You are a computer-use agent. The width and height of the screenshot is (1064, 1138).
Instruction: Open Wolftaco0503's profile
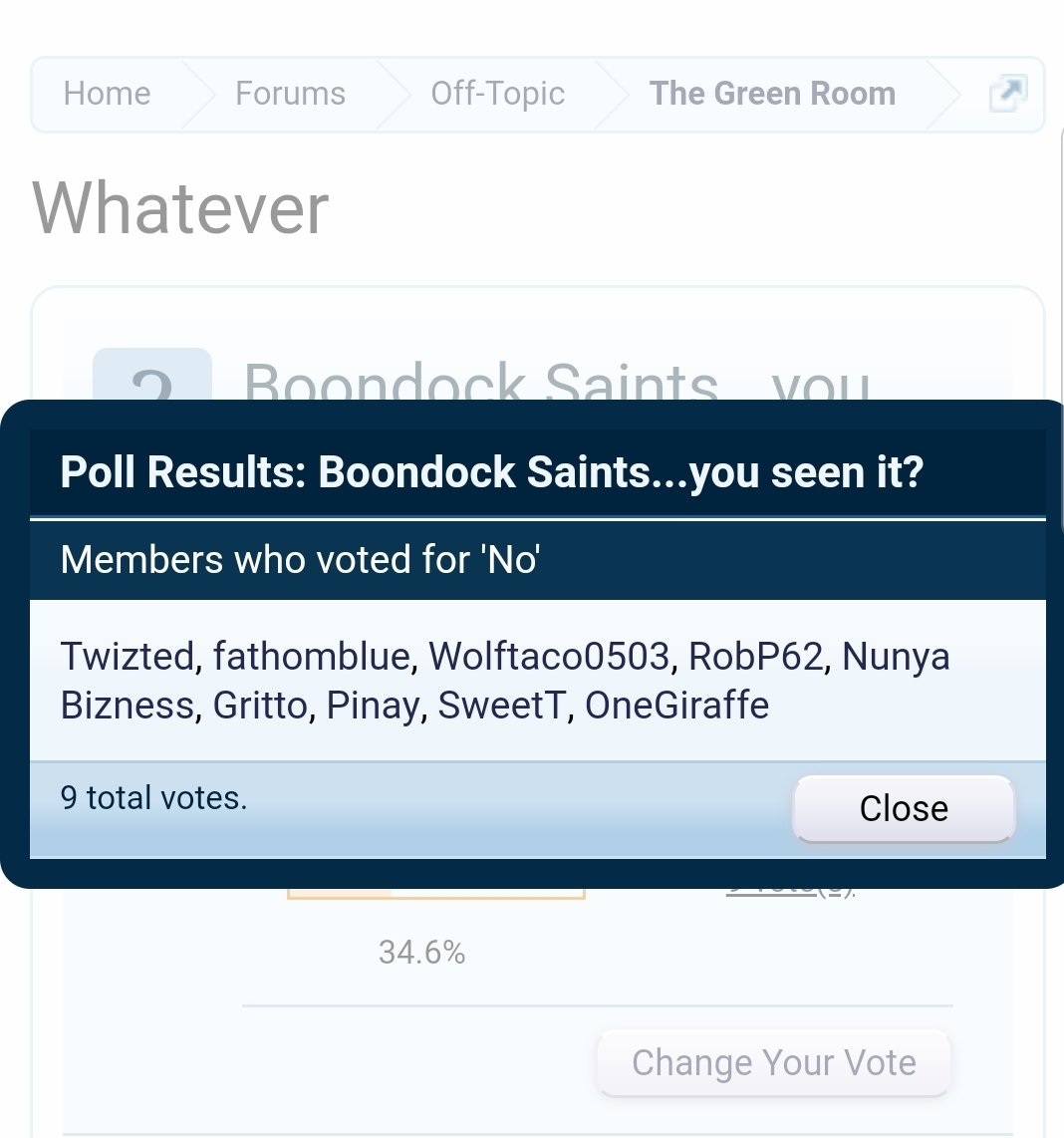549,656
